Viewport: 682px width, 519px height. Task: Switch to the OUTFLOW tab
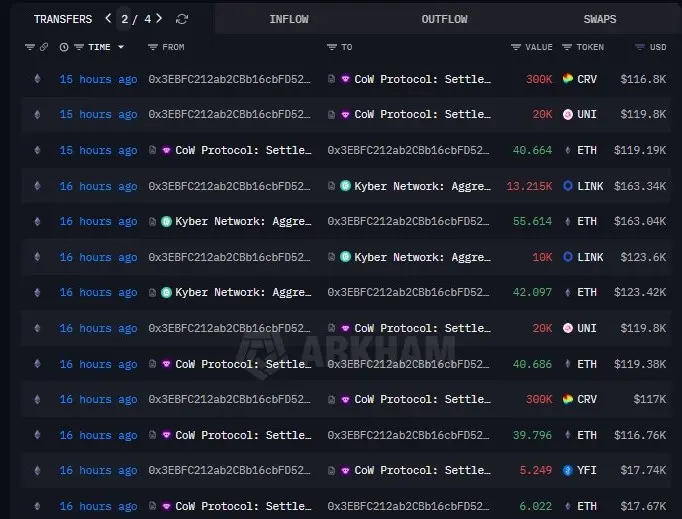[444, 19]
